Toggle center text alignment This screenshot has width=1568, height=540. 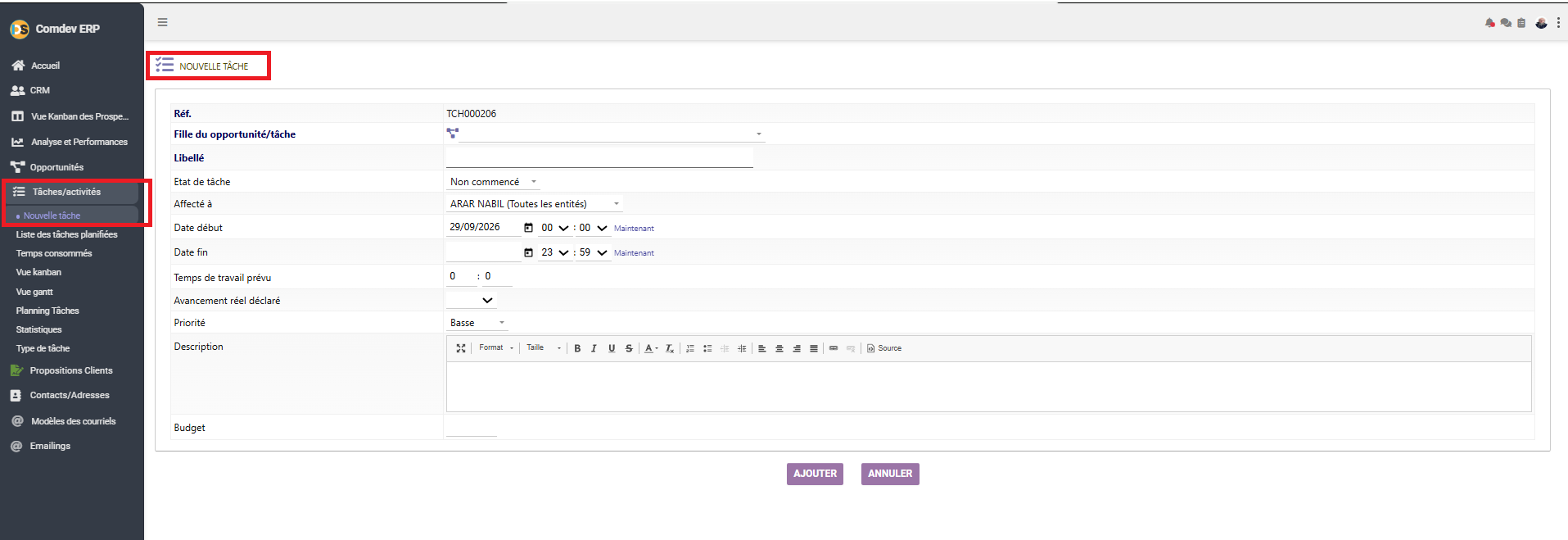click(x=779, y=348)
